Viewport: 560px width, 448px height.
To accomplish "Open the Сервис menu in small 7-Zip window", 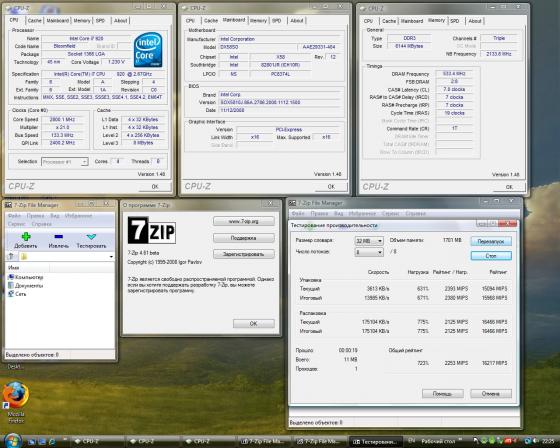I will pos(16,224).
